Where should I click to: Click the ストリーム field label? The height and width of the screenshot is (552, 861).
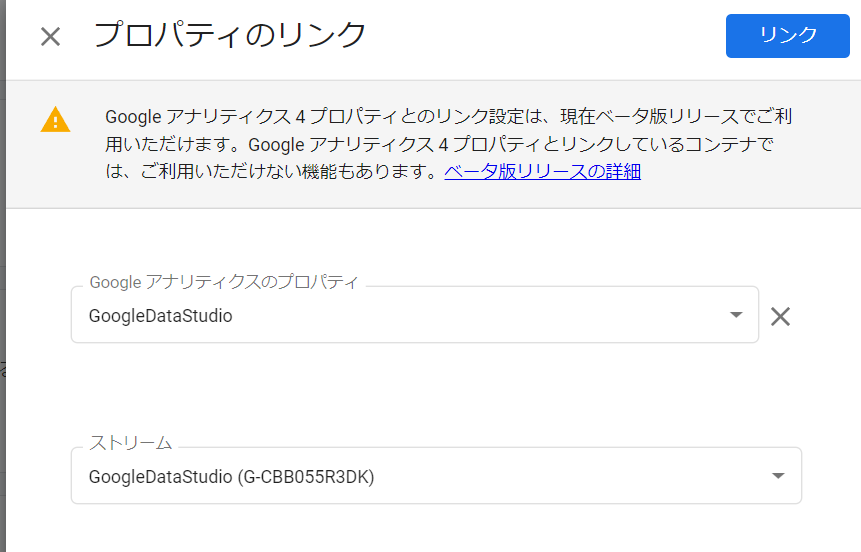tap(131, 443)
